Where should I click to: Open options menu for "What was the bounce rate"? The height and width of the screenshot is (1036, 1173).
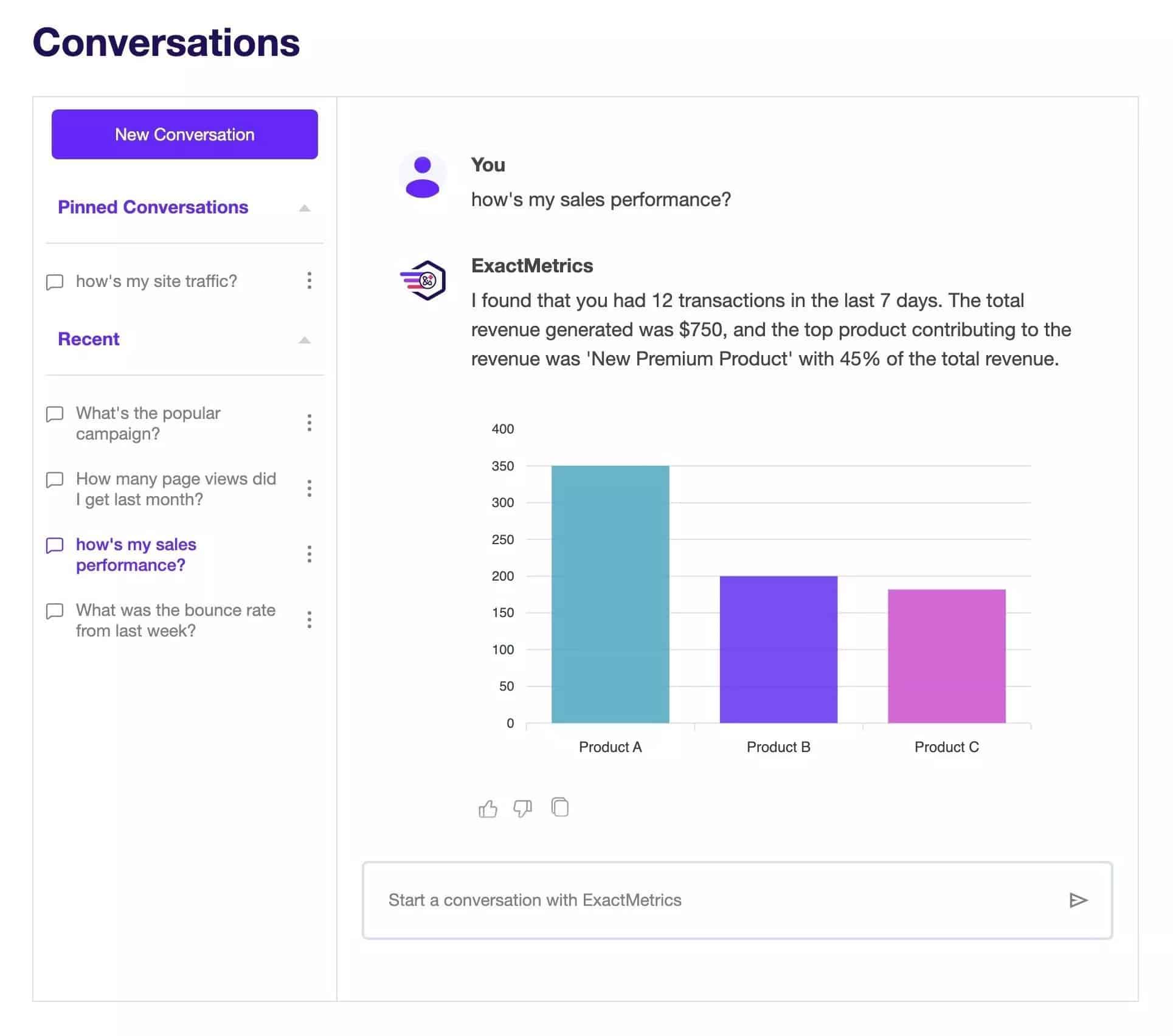[310, 620]
